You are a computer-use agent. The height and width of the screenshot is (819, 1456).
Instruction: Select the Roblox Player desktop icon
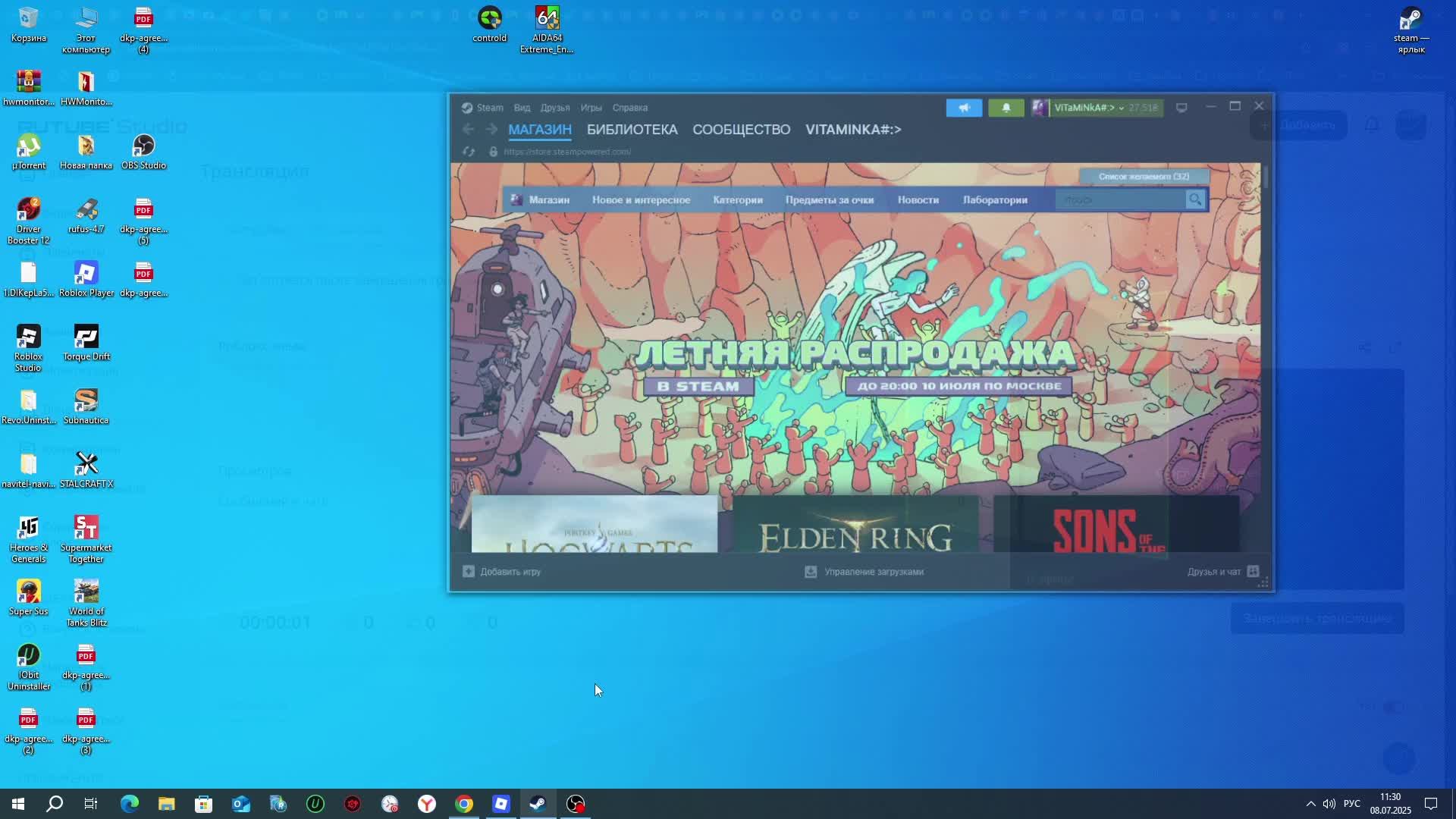click(x=86, y=279)
